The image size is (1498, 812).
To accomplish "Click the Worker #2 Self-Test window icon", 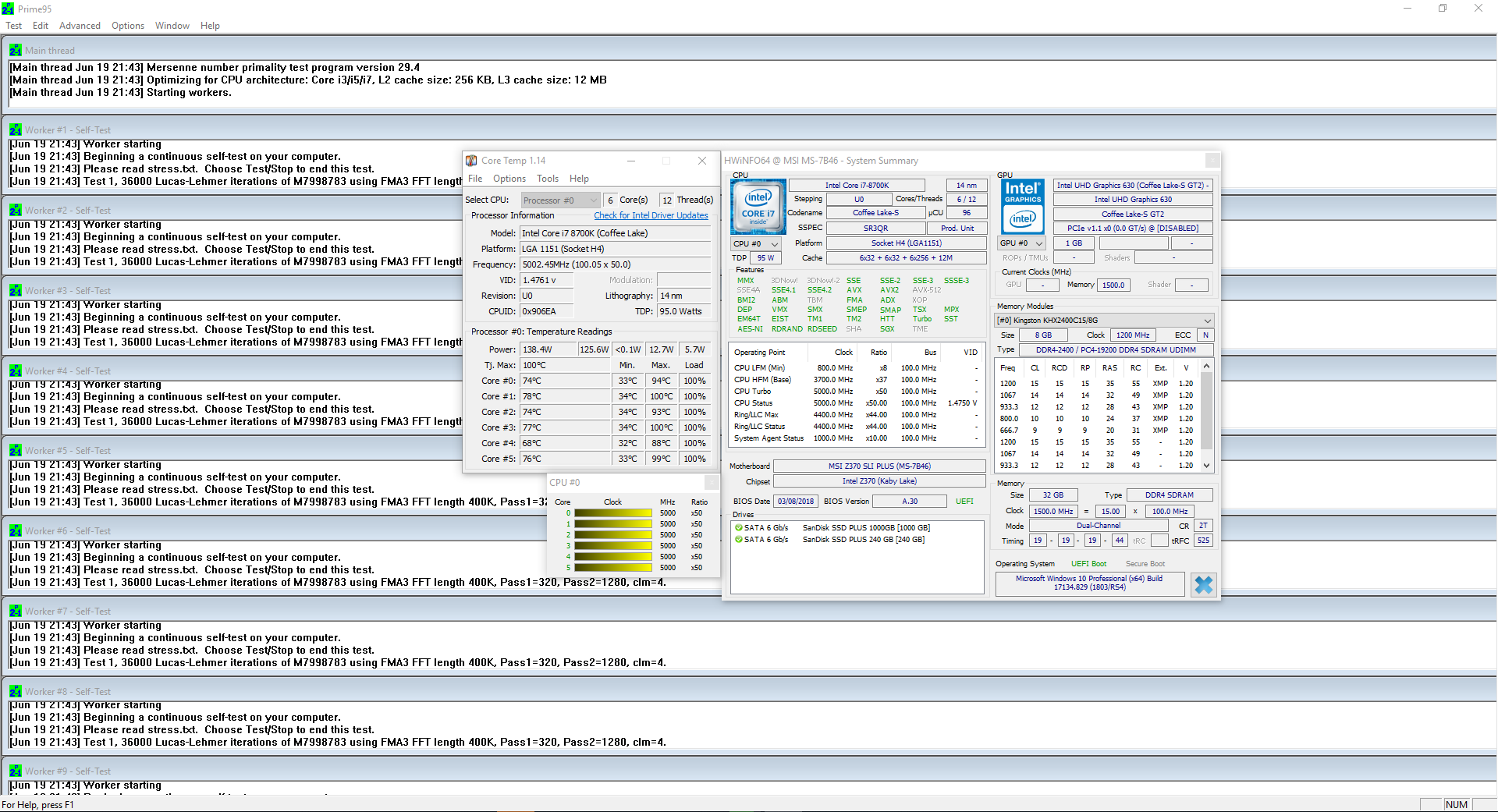I will [16, 210].
